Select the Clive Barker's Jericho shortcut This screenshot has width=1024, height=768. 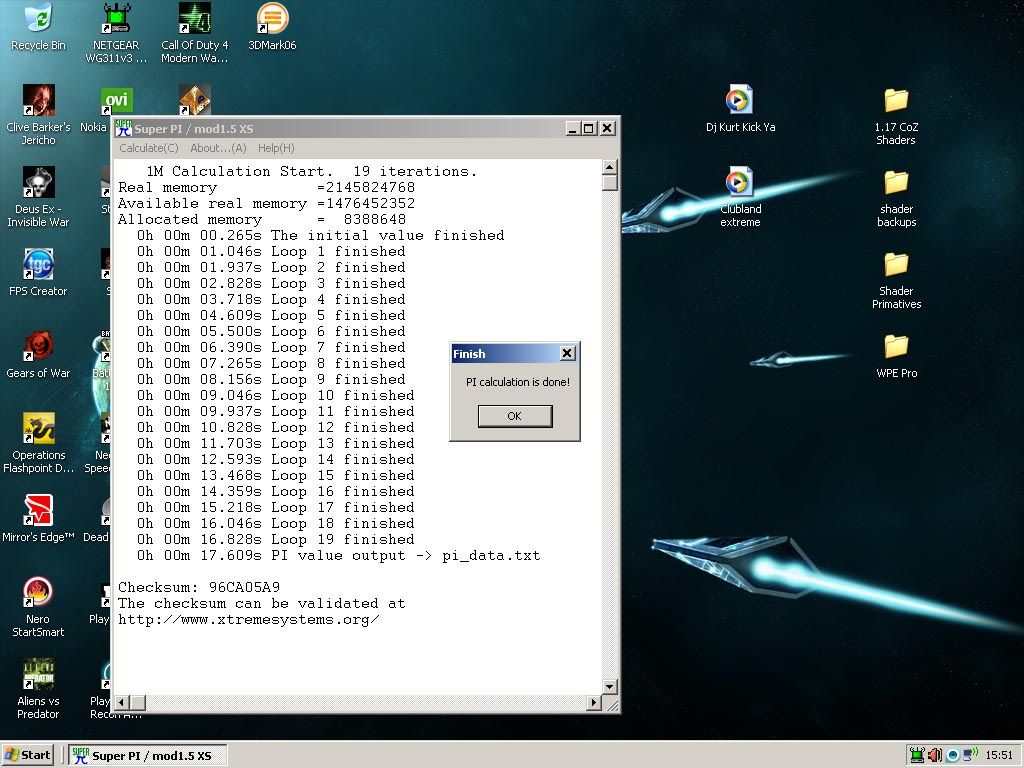38,115
